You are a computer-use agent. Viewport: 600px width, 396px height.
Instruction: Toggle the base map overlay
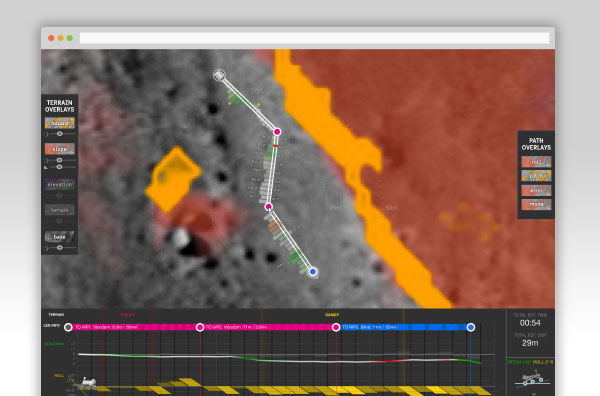[59, 237]
